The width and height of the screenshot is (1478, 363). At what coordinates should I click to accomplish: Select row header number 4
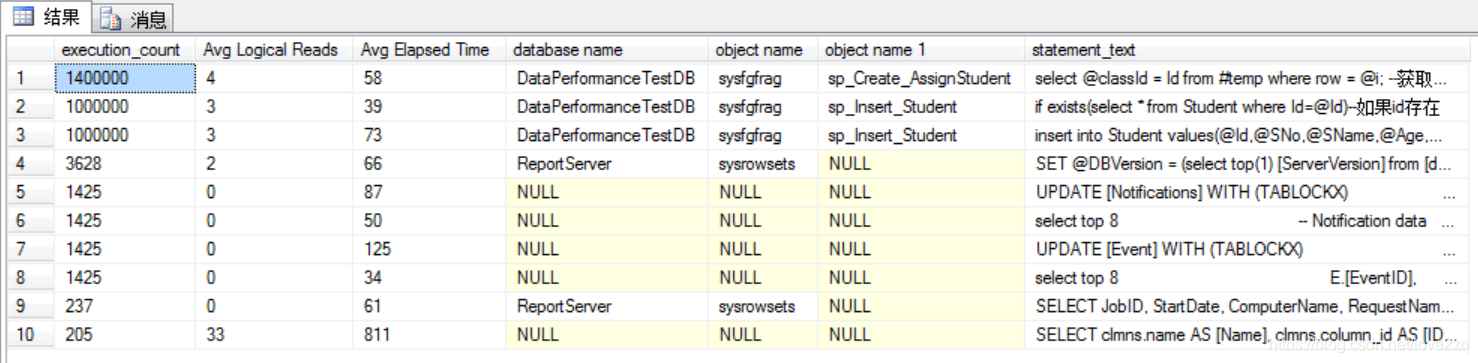31,163
